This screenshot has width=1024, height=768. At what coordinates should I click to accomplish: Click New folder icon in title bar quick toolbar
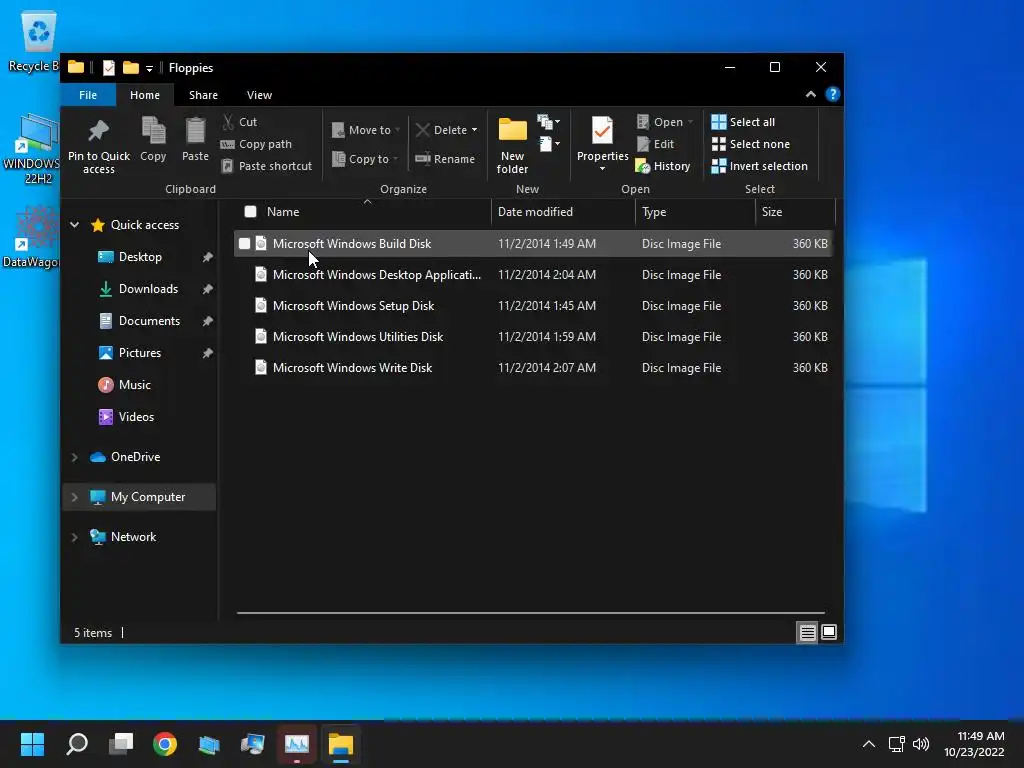click(x=131, y=67)
